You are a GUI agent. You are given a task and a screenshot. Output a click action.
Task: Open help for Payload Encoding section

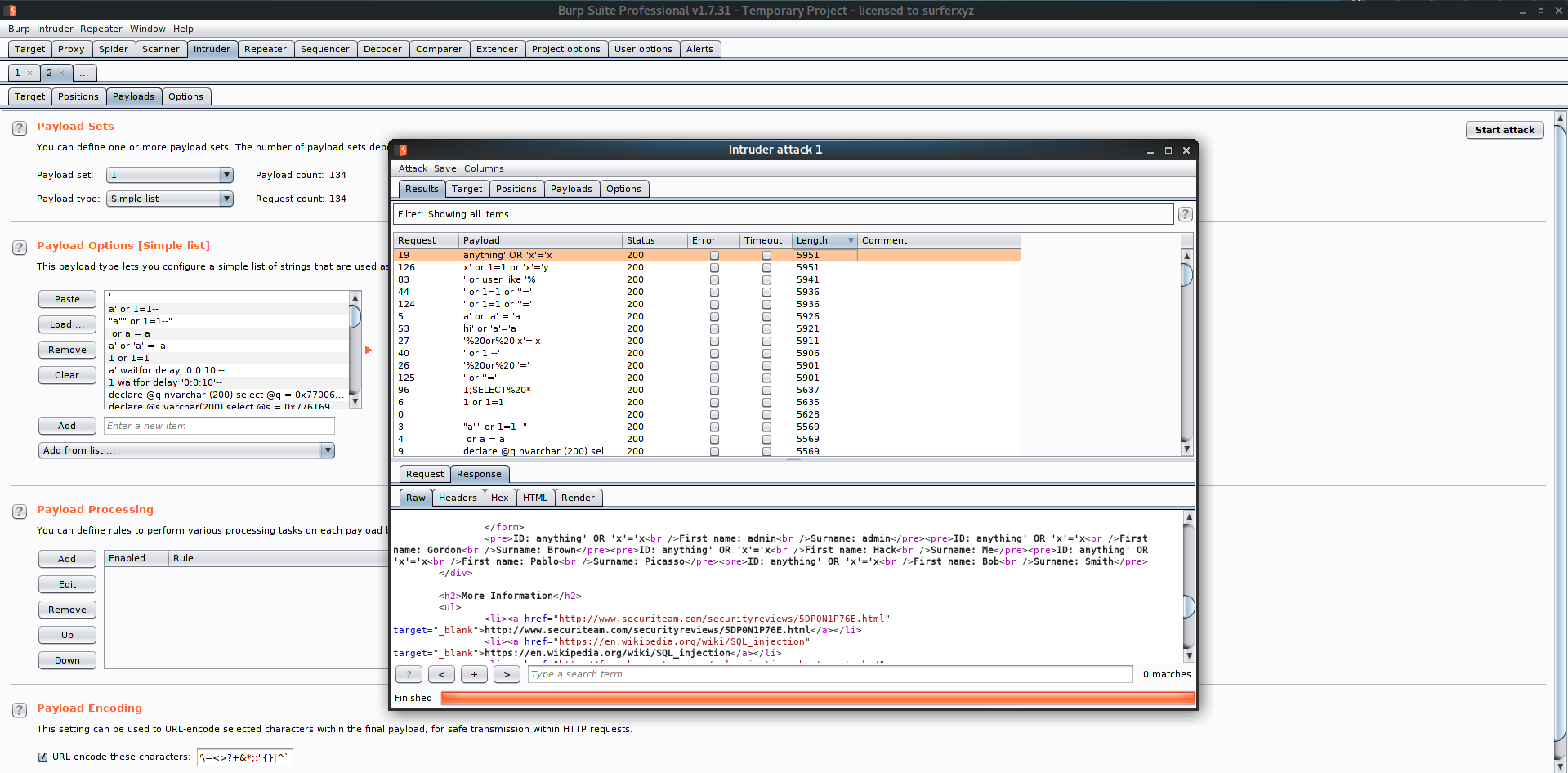tap(20, 710)
